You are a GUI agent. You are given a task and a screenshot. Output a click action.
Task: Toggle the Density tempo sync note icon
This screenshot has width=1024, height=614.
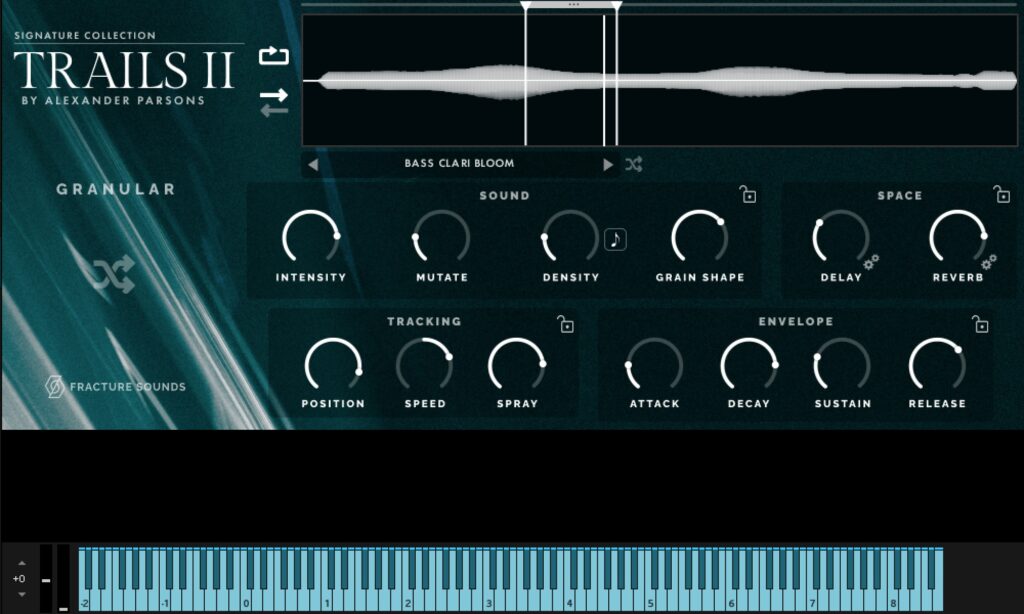tap(615, 240)
